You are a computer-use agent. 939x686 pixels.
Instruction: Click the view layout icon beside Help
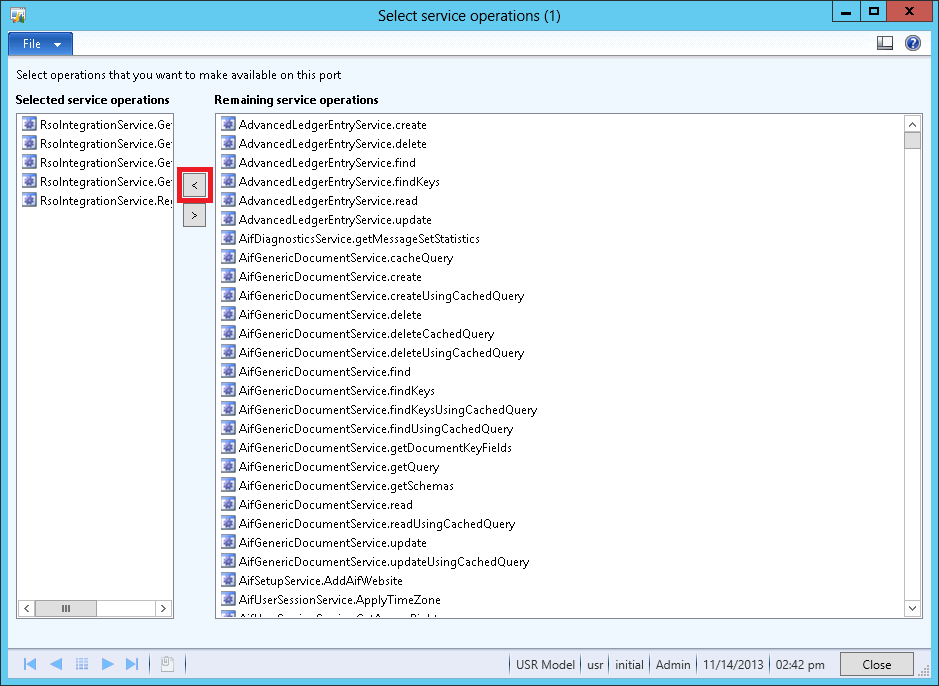point(884,44)
